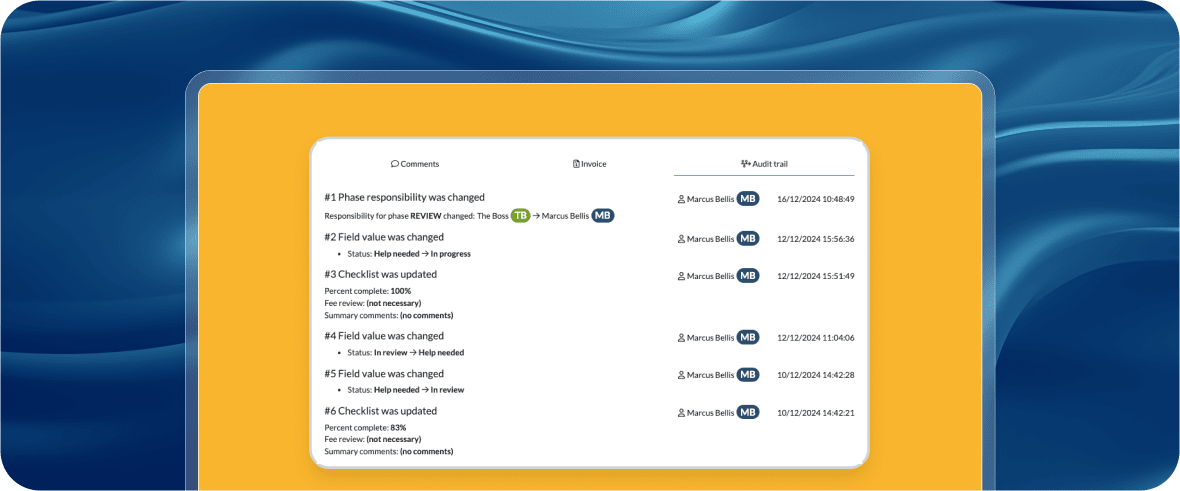
Task: Click person icon on entry #3 row
Action: pyautogui.click(x=681, y=276)
